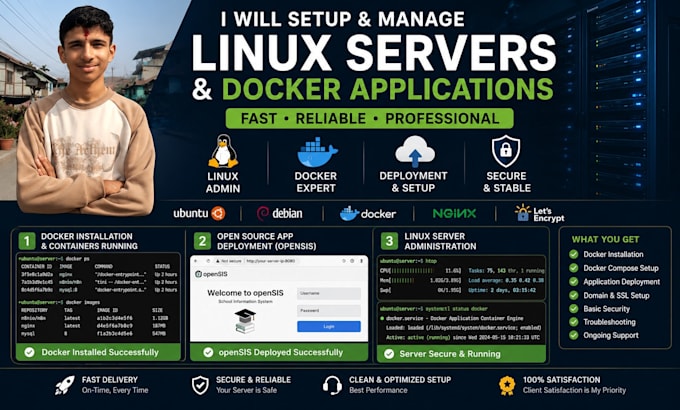The height and width of the screenshot is (410, 680).
Task: Click the 'Load average' line in htop
Action: coord(506,280)
